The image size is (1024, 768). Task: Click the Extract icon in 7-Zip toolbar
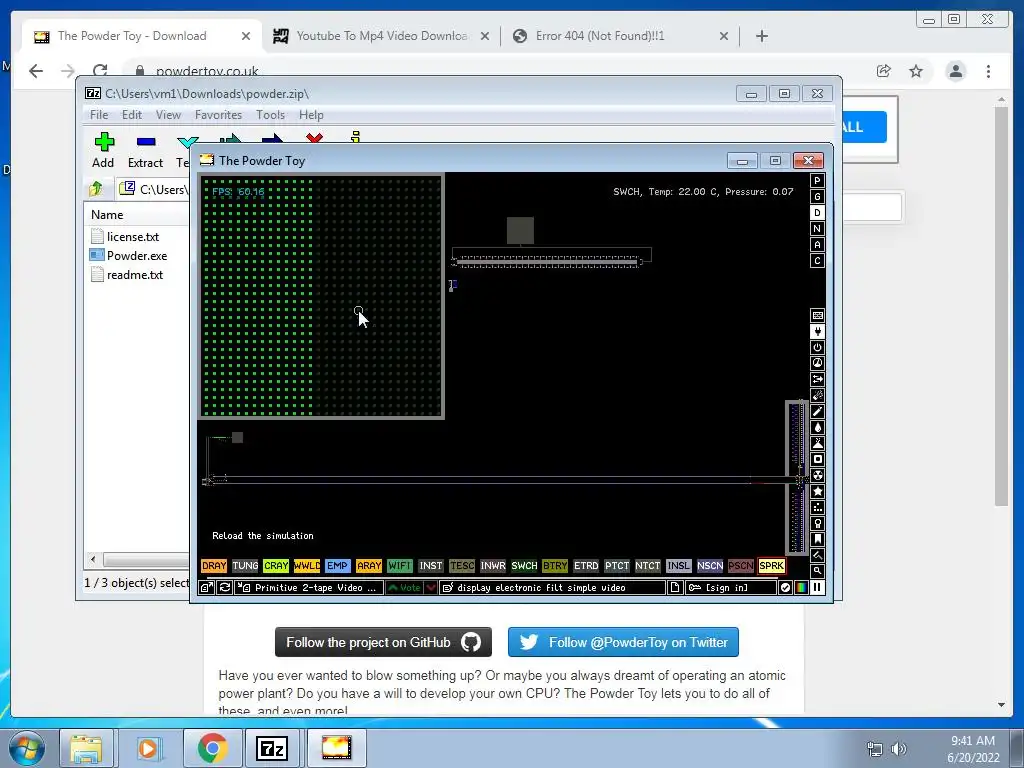pos(145,150)
